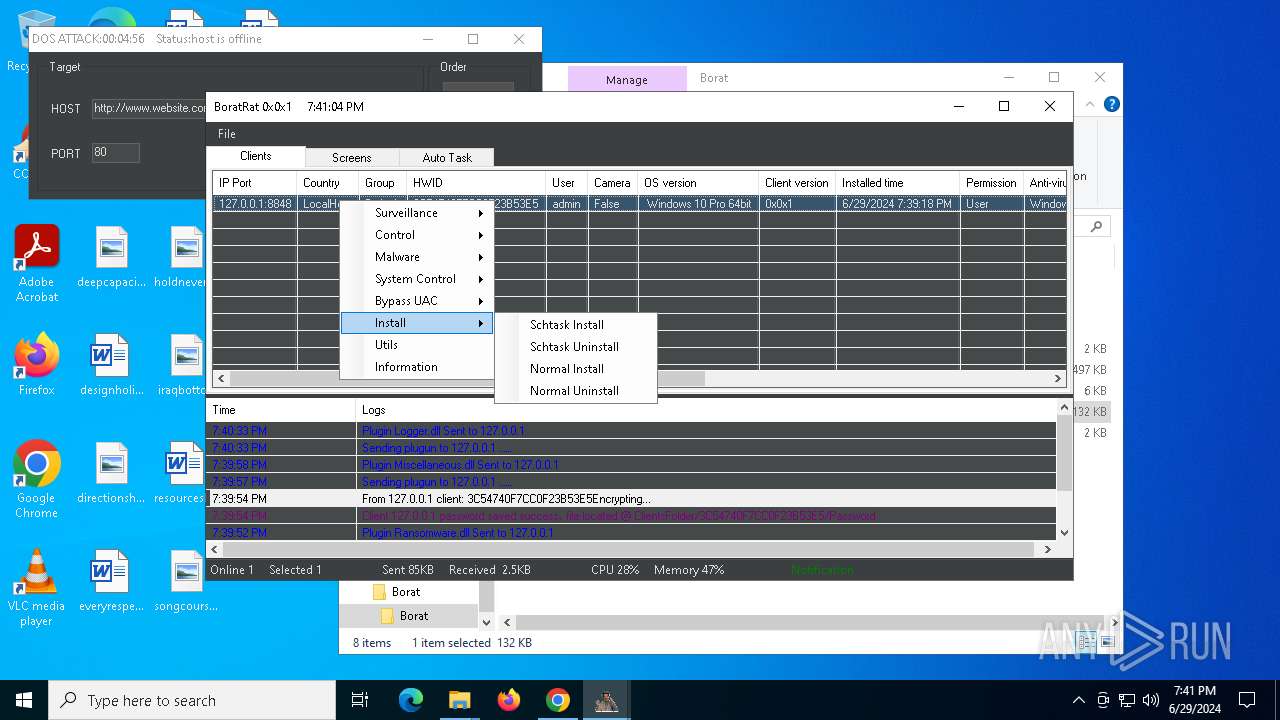Click the taskbar search box
This screenshot has width=1280, height=720.
click(x=192, y=700)
